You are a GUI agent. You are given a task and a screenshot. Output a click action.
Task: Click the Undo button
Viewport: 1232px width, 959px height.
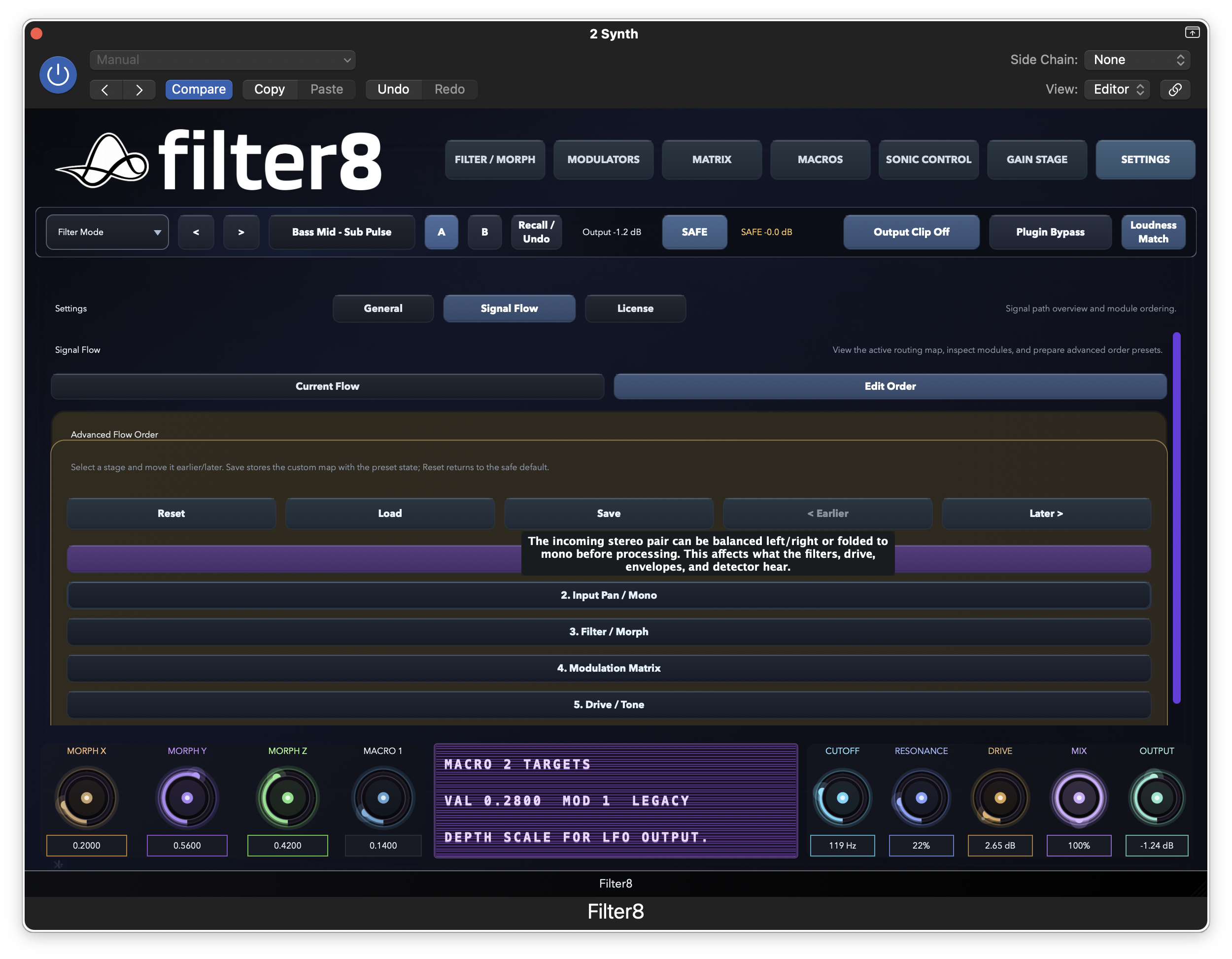(x=393, y=90)
